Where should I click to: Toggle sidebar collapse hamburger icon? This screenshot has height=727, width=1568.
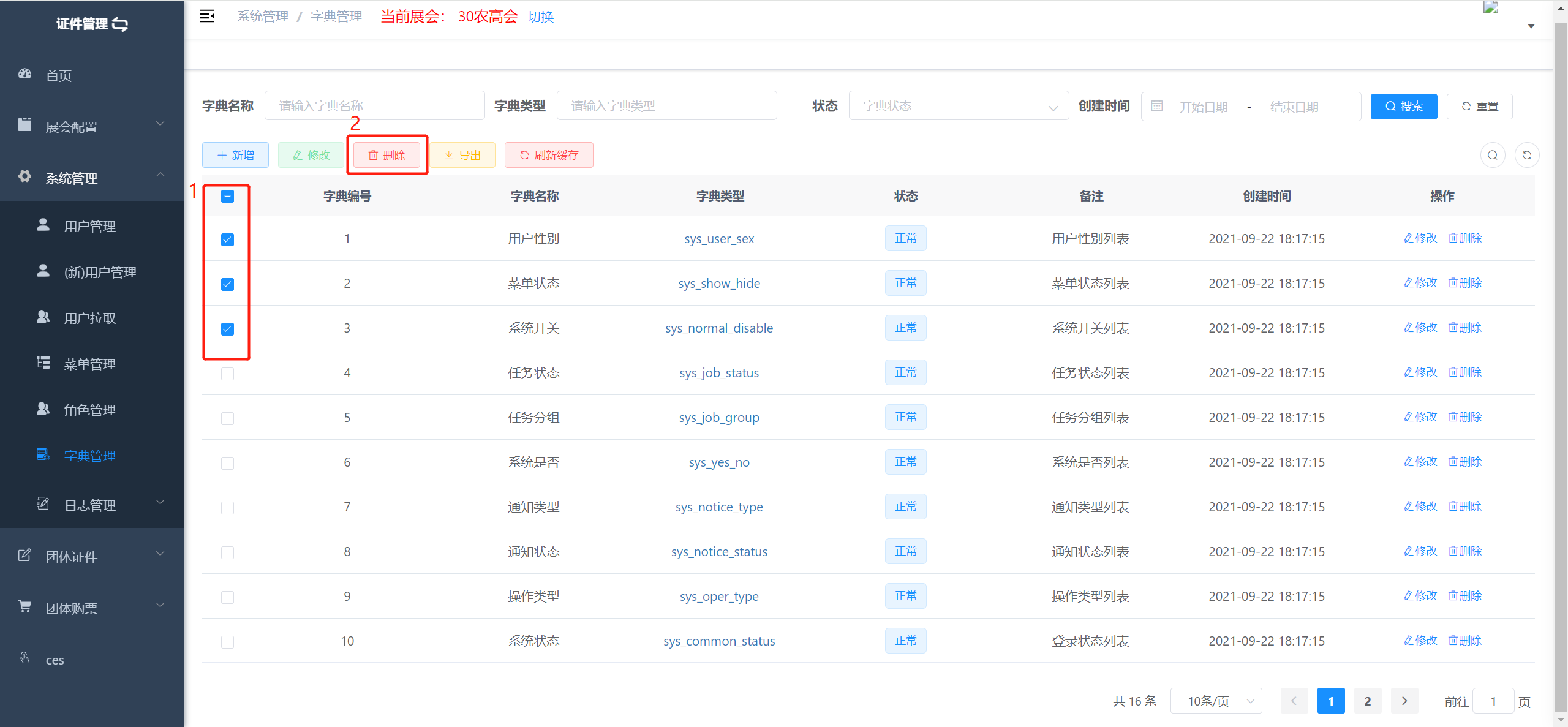click(207, 17)
